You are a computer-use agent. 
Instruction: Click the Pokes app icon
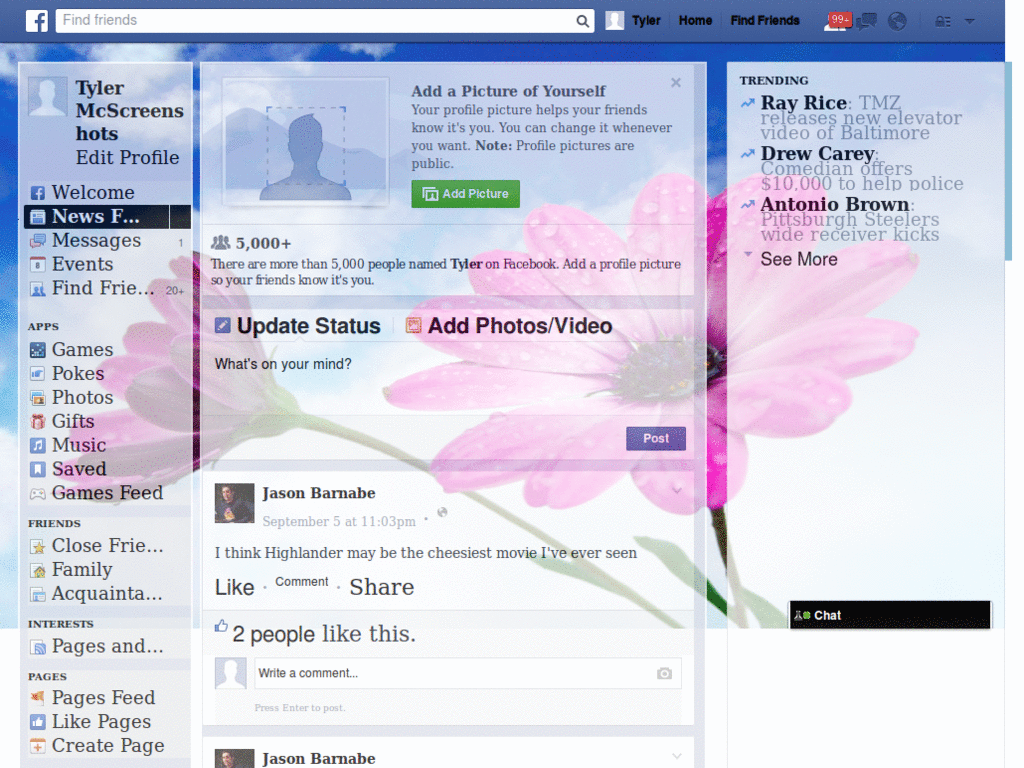pos(38,374)
